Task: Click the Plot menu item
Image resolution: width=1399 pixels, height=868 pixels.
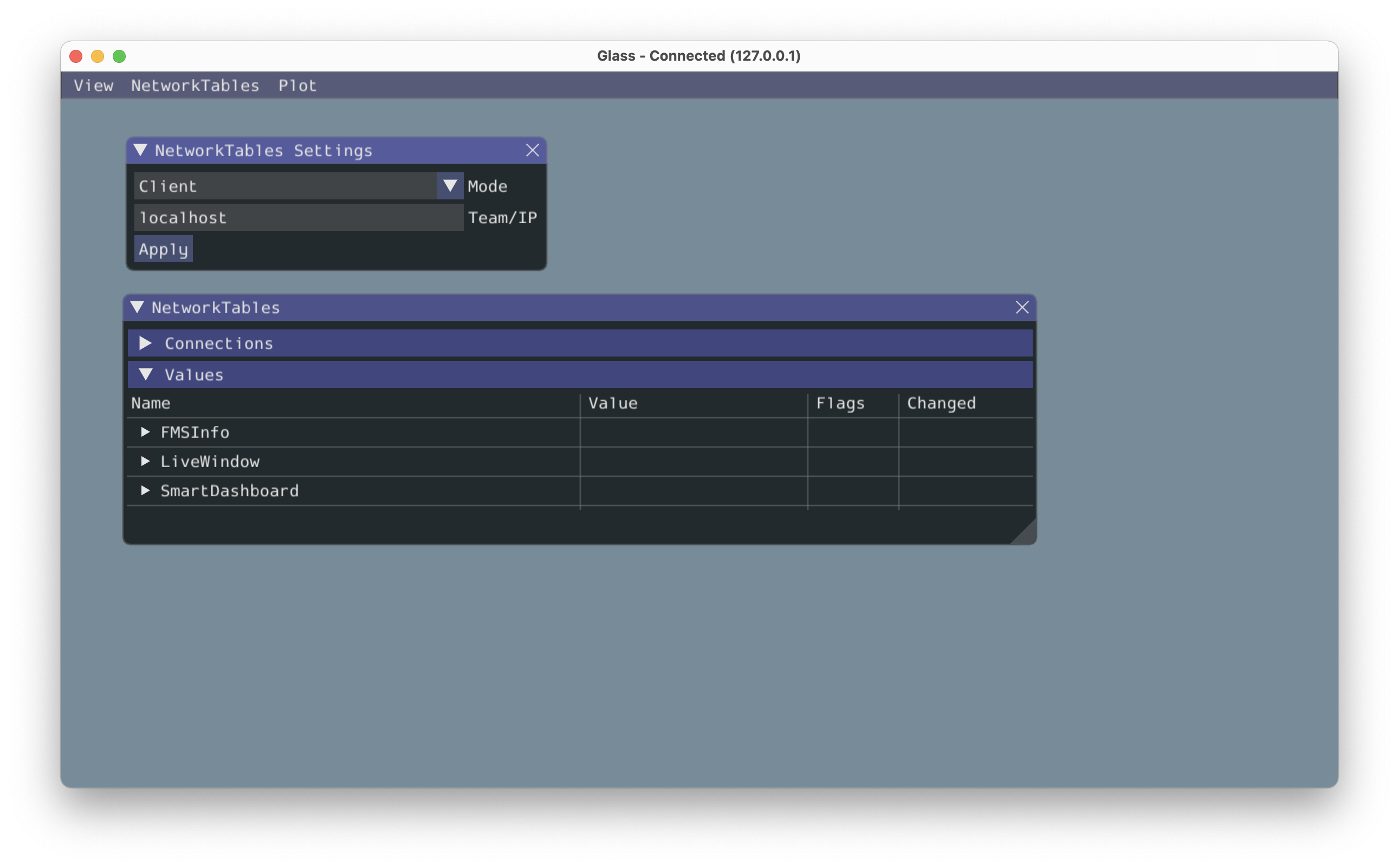Action: pyautogui.click(x=299, y=85)
